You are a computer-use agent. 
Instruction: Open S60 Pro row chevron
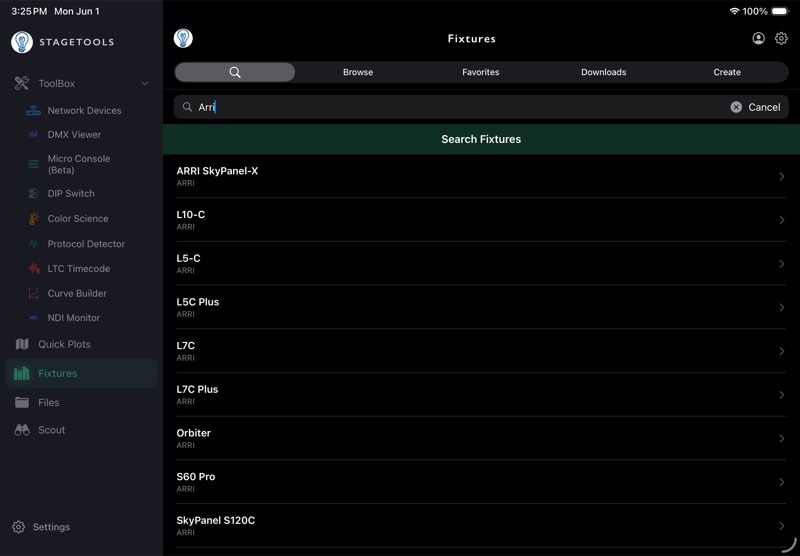(x=782, y=482)
